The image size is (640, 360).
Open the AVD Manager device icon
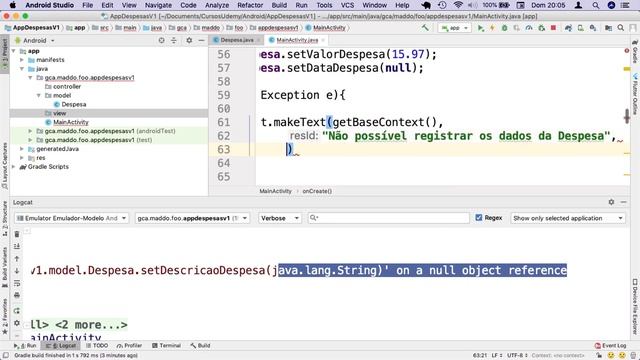click(580, 28)
